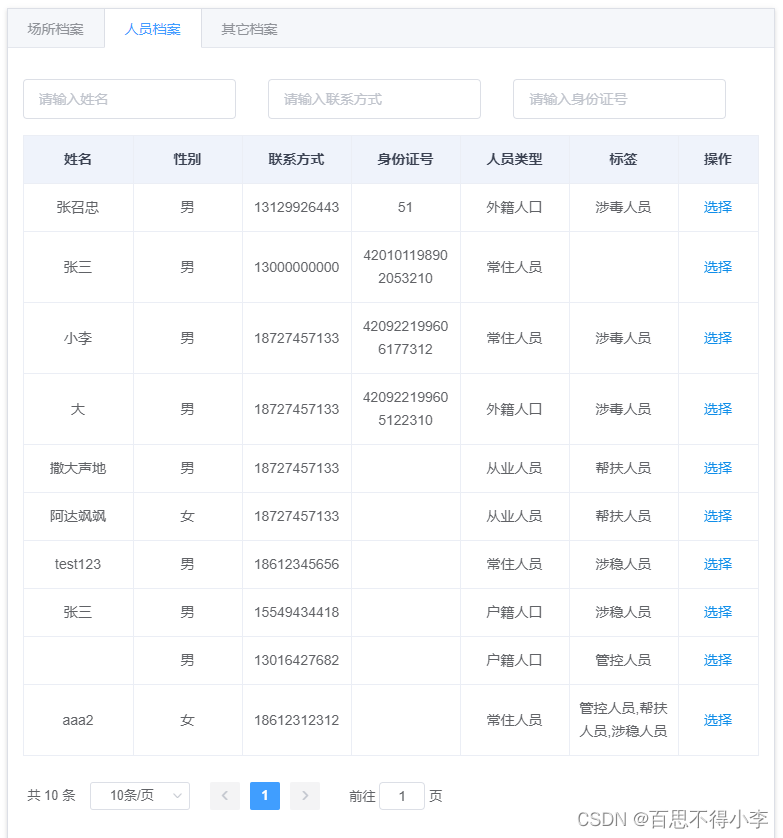Image resolution: width=783 pixels, height=838 pixels.
Task: Click the name cell 撒大声地
Action: (x=78, y=468)
